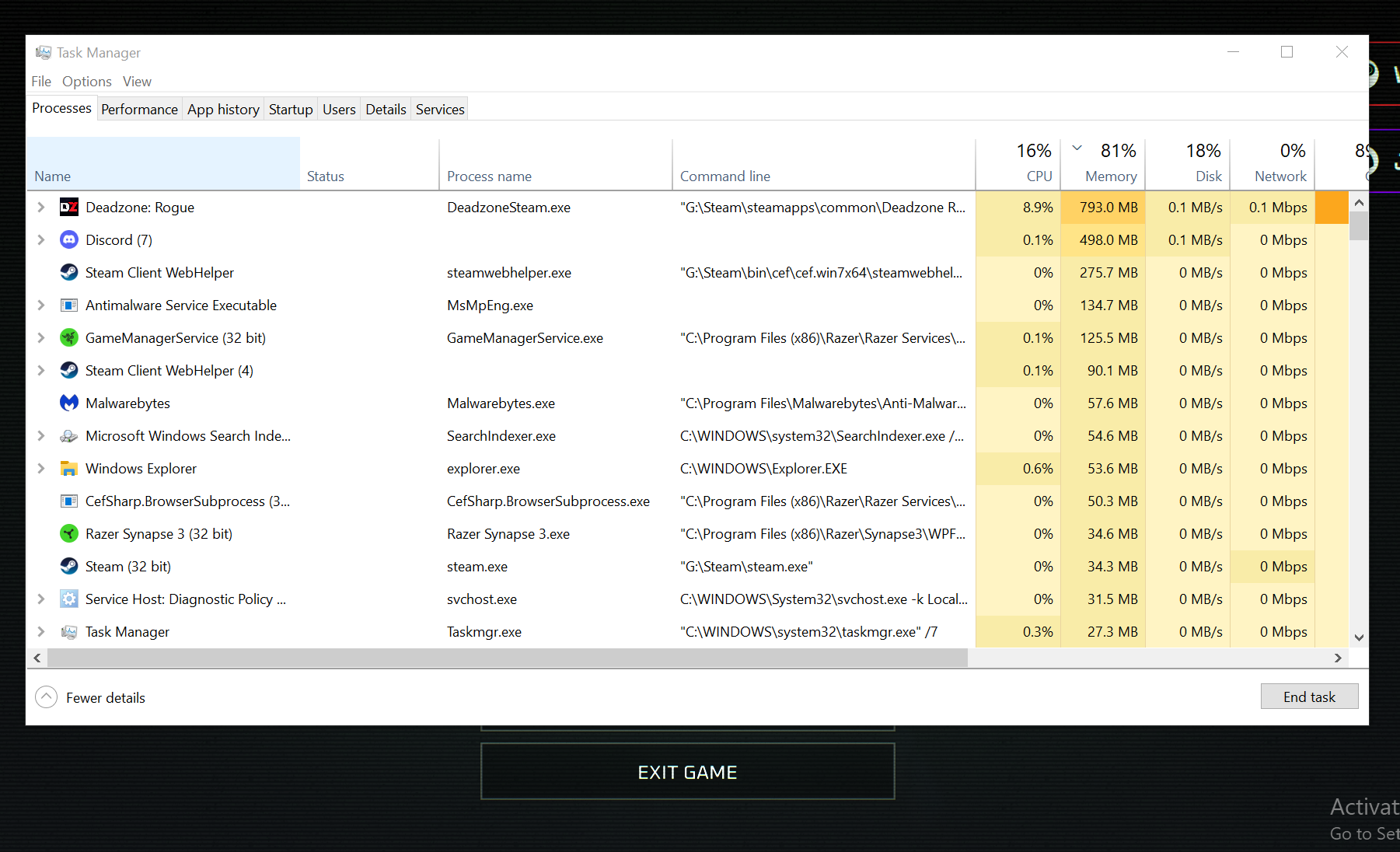Expand the Antimalware Service Executable group
Screen dimensions: 1400x852
[x=41, y=305]
